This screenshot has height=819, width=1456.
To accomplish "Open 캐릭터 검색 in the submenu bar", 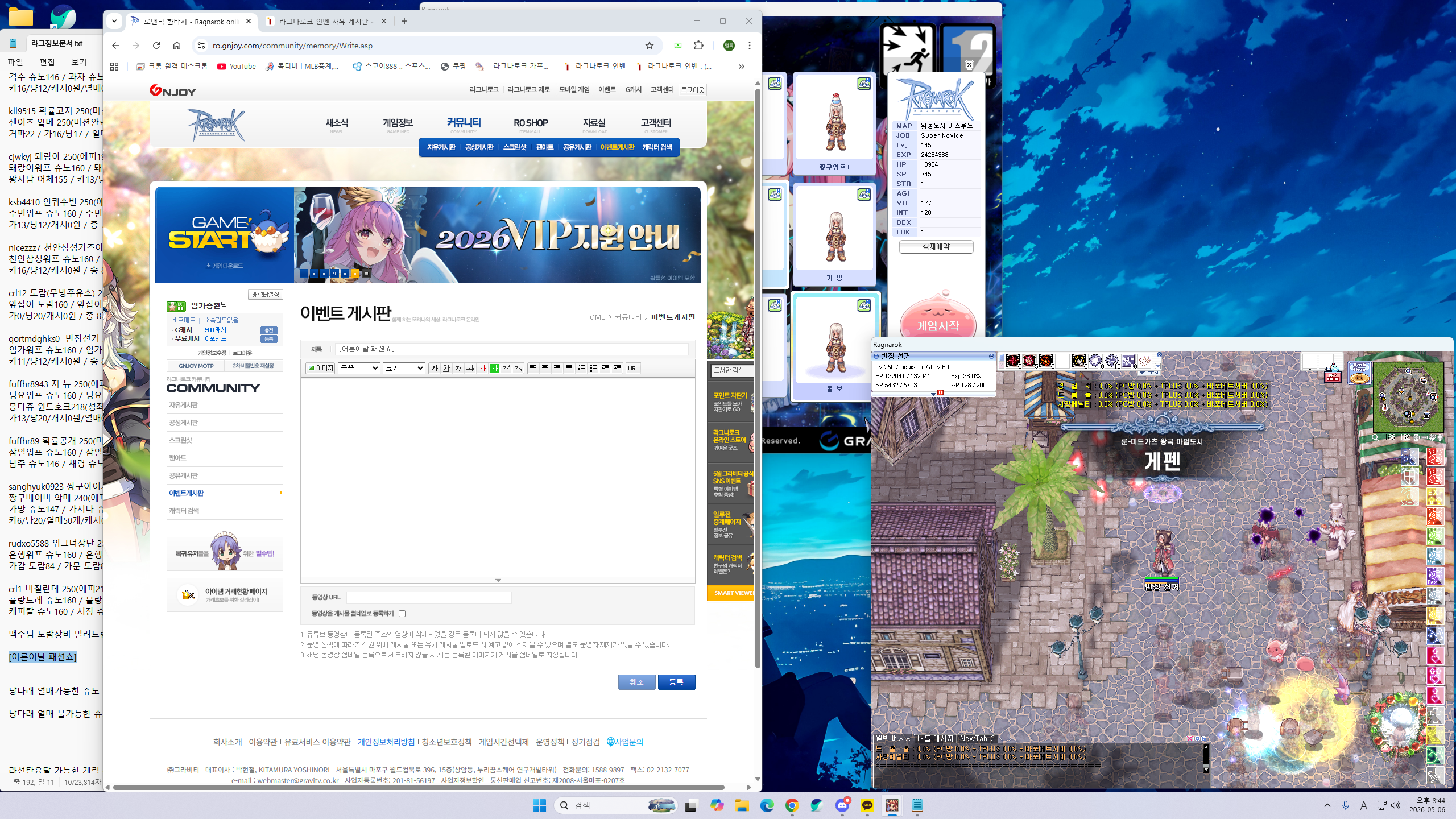I will coord(657,147).
